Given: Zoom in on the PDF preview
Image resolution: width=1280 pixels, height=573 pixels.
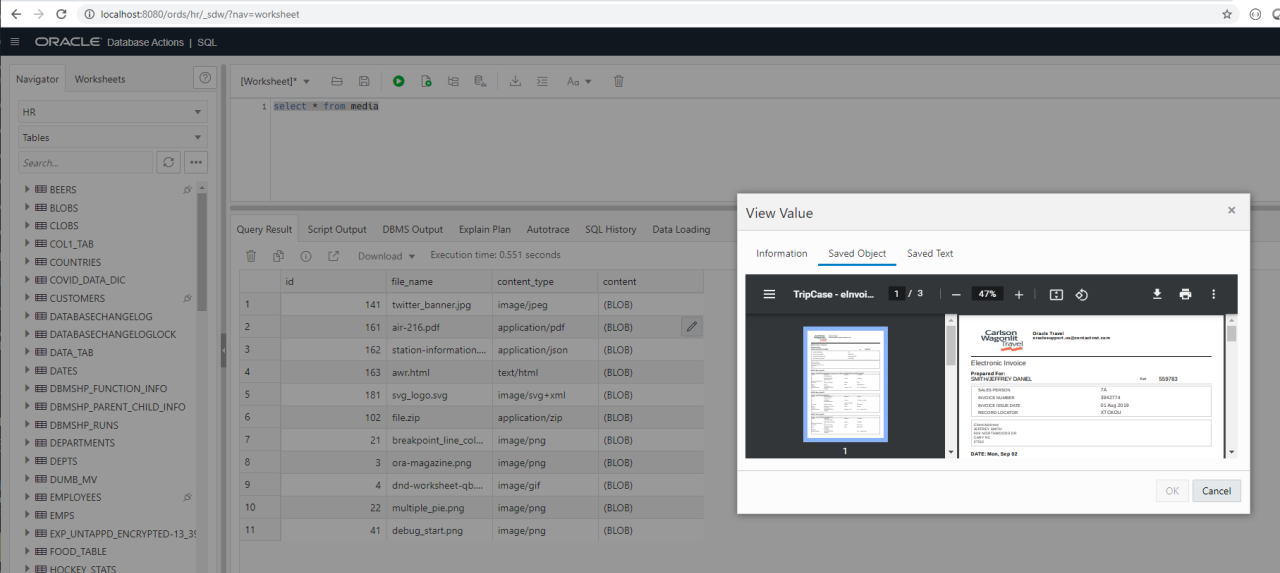Looking at the screenshot, I should [1019, 294].
